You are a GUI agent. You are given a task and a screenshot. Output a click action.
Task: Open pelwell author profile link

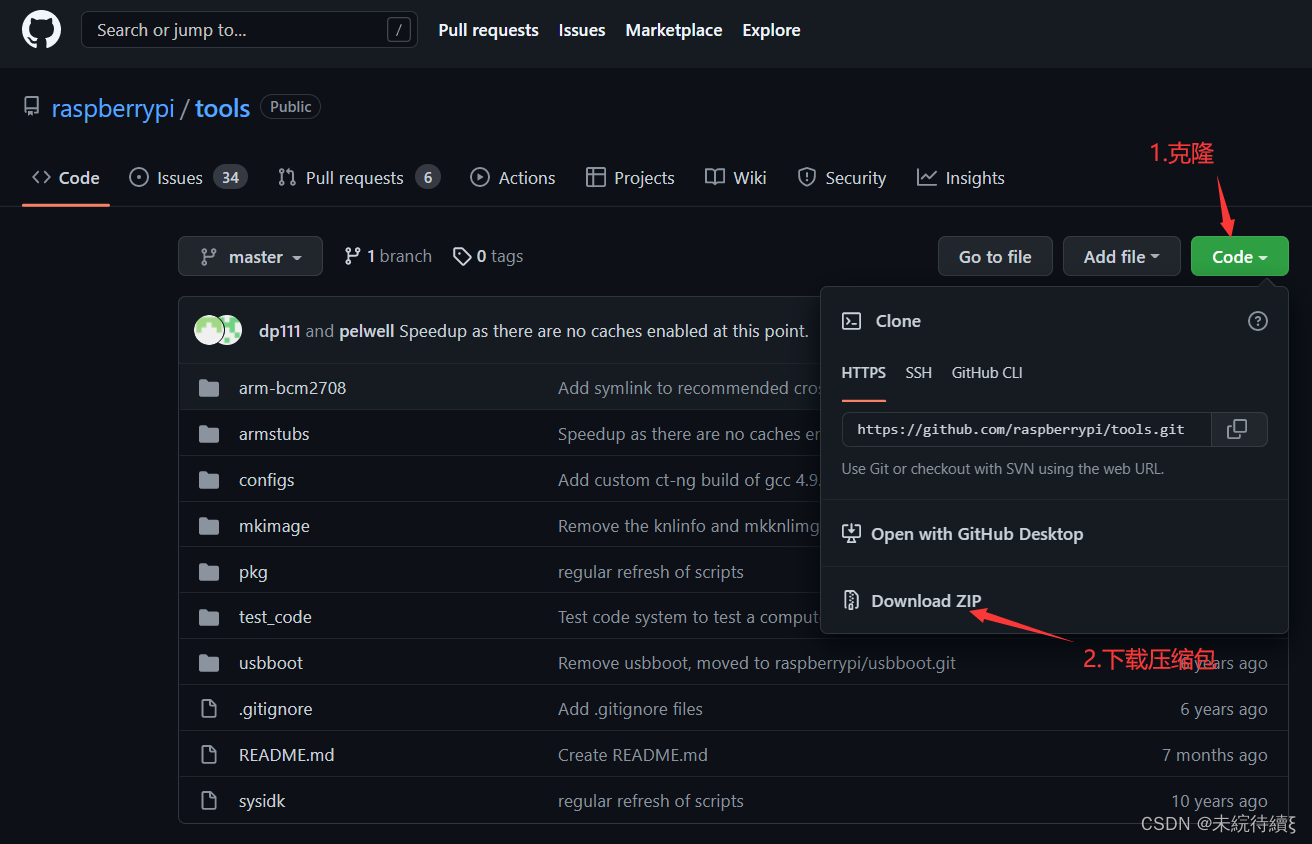(367, 331)
